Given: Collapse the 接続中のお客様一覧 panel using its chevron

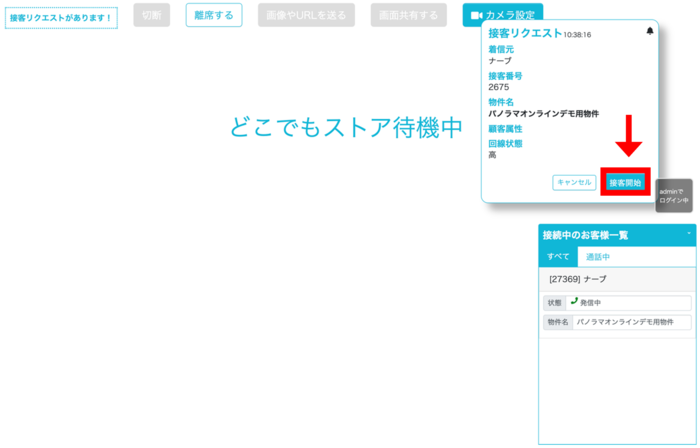Looking at the screenshot, I should pos(689,233).
